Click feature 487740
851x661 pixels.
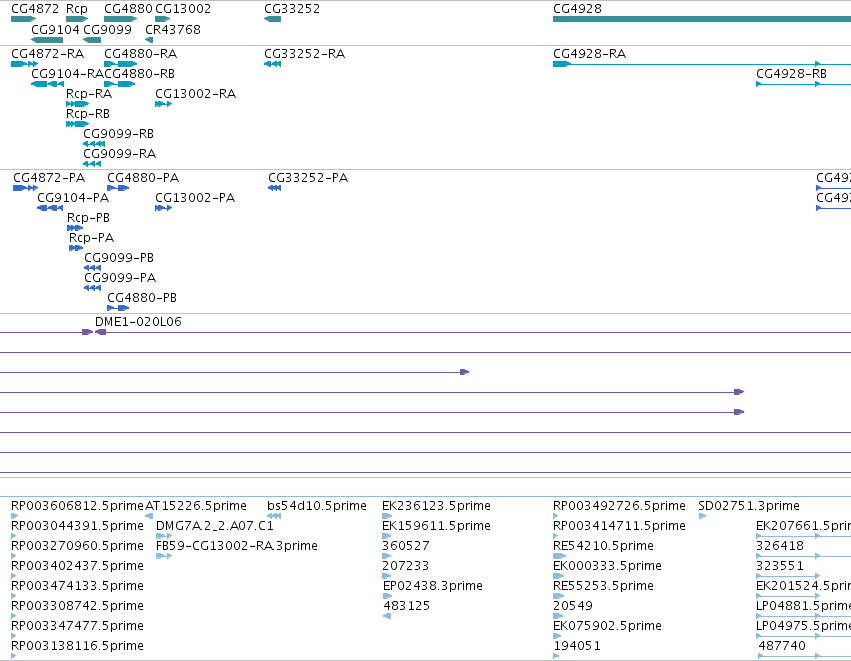coord(782,646)
